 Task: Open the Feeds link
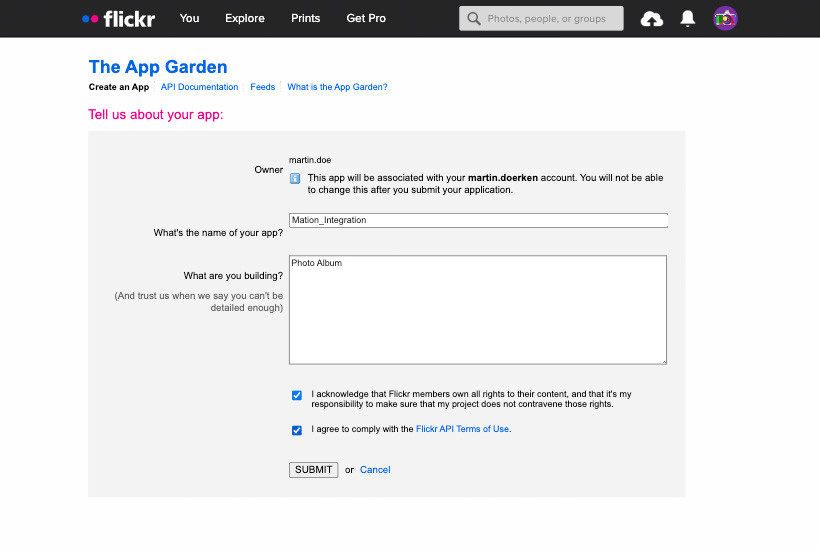tap(263, 87)
